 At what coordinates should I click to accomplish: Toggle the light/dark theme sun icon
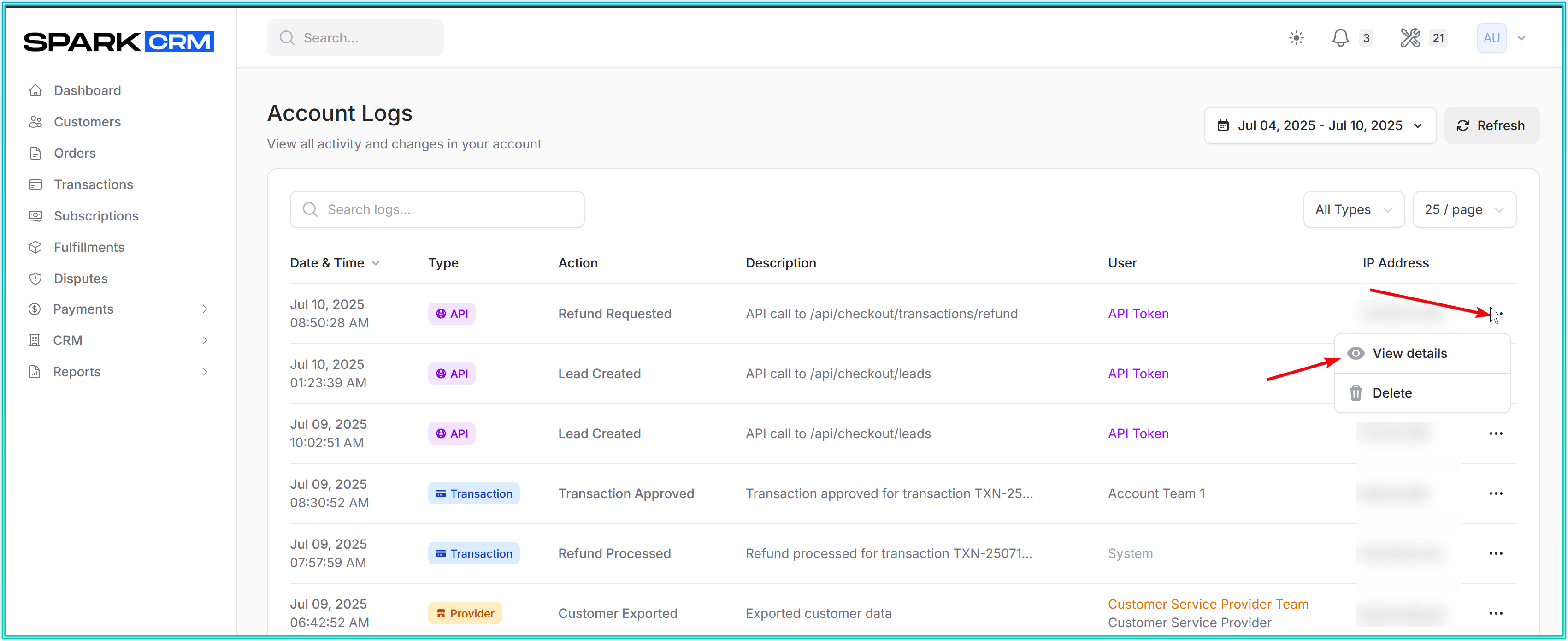click(1296, 38)
